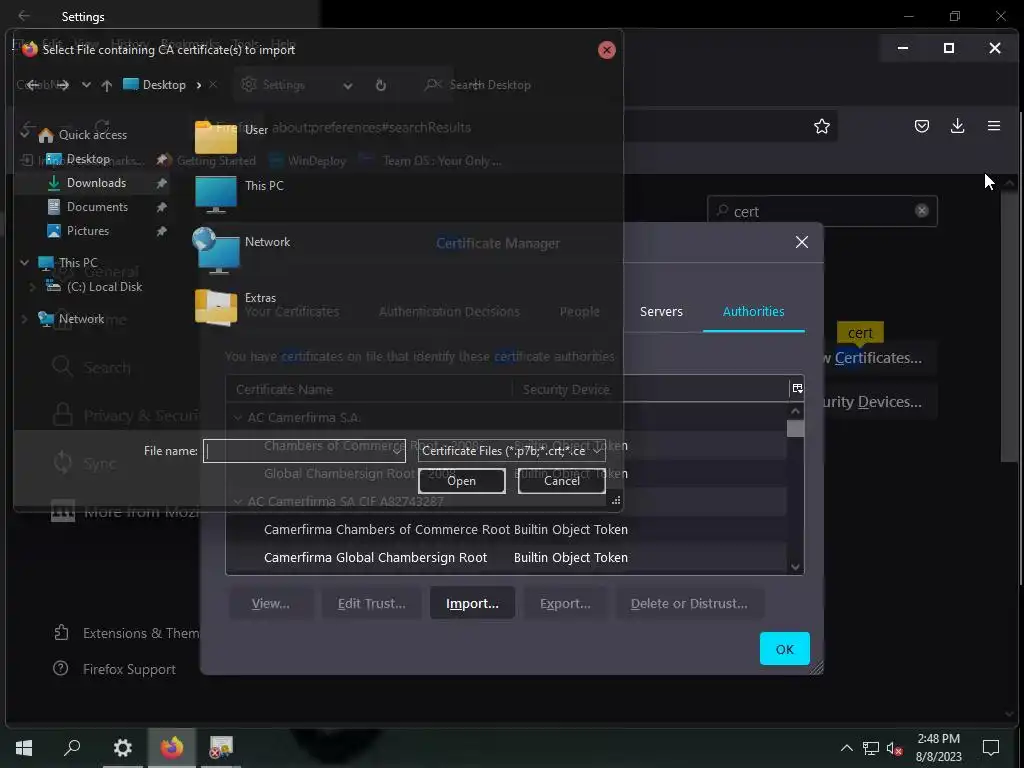1024x768 pixels.
Task: Select Desktop in Quick access
Action: (88, 159)
